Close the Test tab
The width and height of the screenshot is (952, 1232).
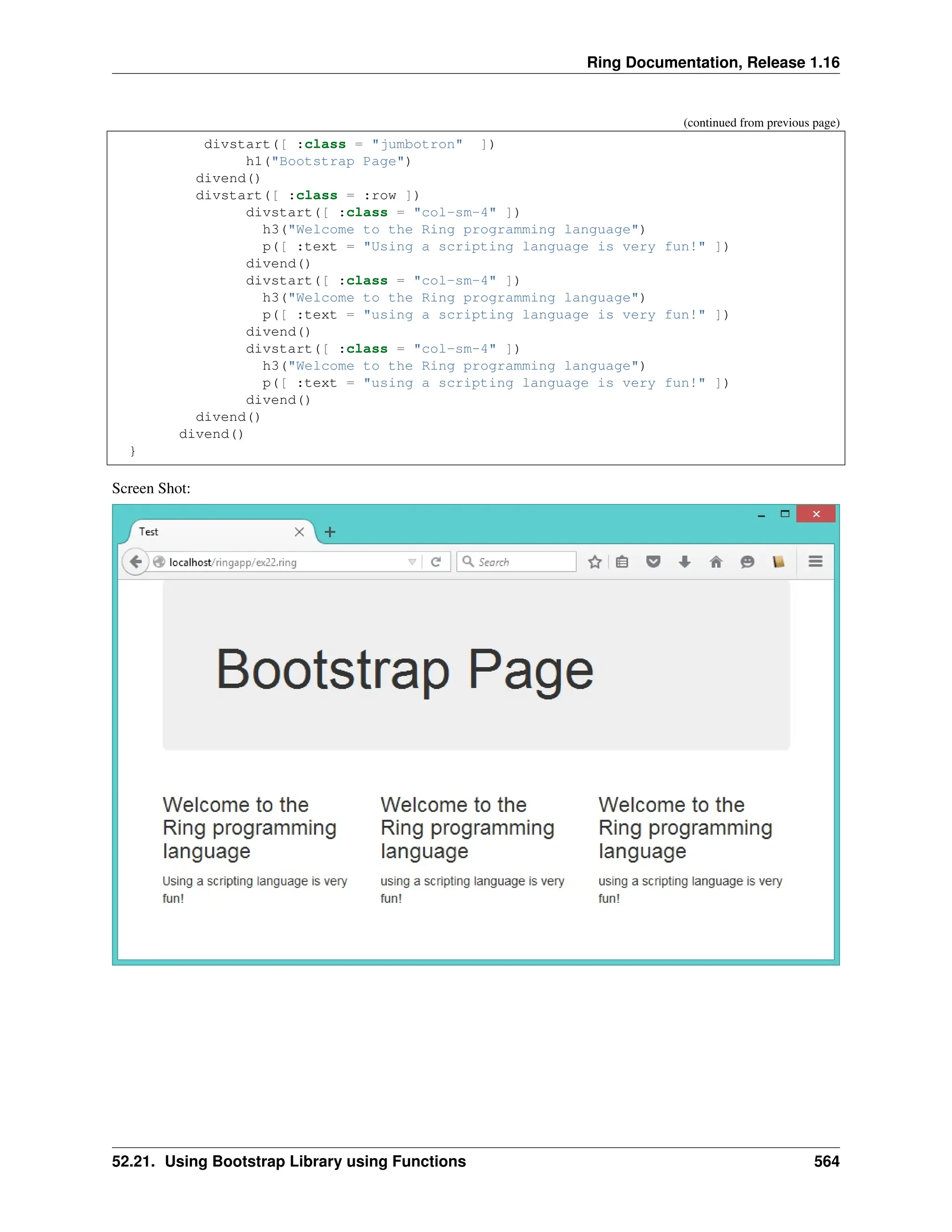coord(299,532)
